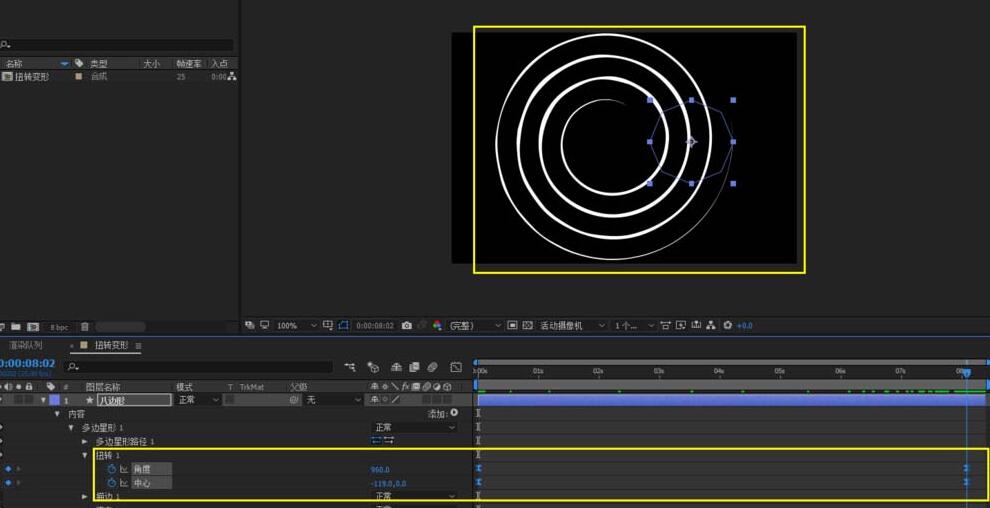Open parent 无 dropdown for 八边形 layer
This screenshot has width=990, height=508.
333,400
